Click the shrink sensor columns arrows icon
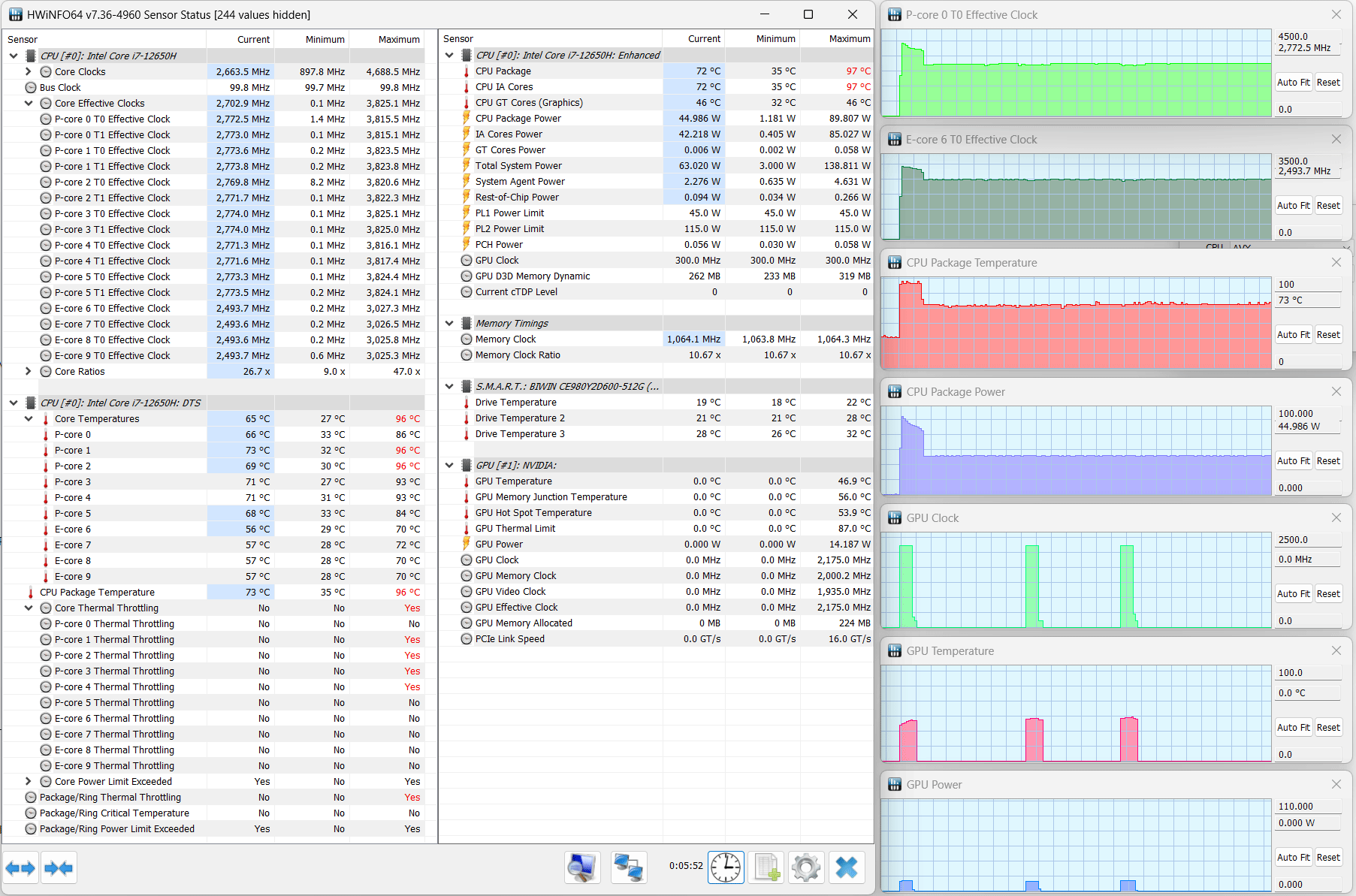The width and height of the screenshot is (1356, 896). click(x=59, y=868)
